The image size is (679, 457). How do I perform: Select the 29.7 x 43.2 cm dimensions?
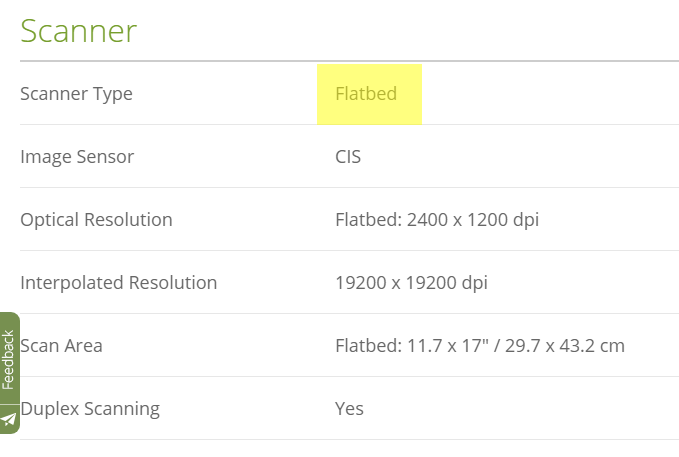565,346
